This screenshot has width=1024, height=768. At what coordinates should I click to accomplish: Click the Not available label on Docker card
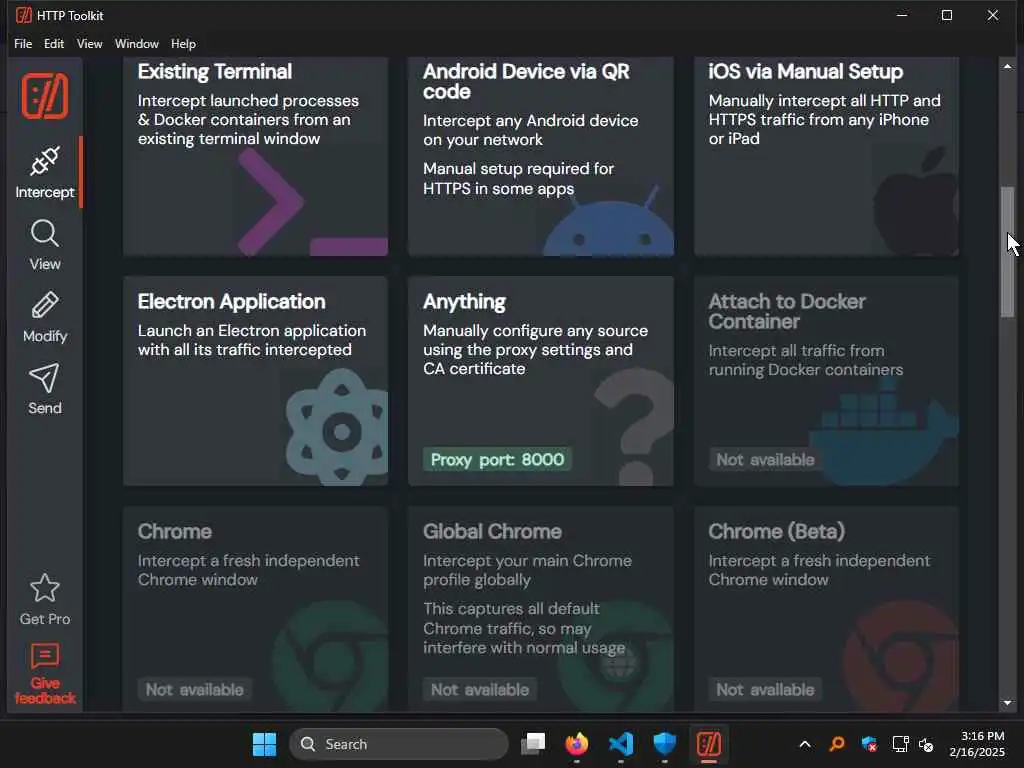coord(765,460)
